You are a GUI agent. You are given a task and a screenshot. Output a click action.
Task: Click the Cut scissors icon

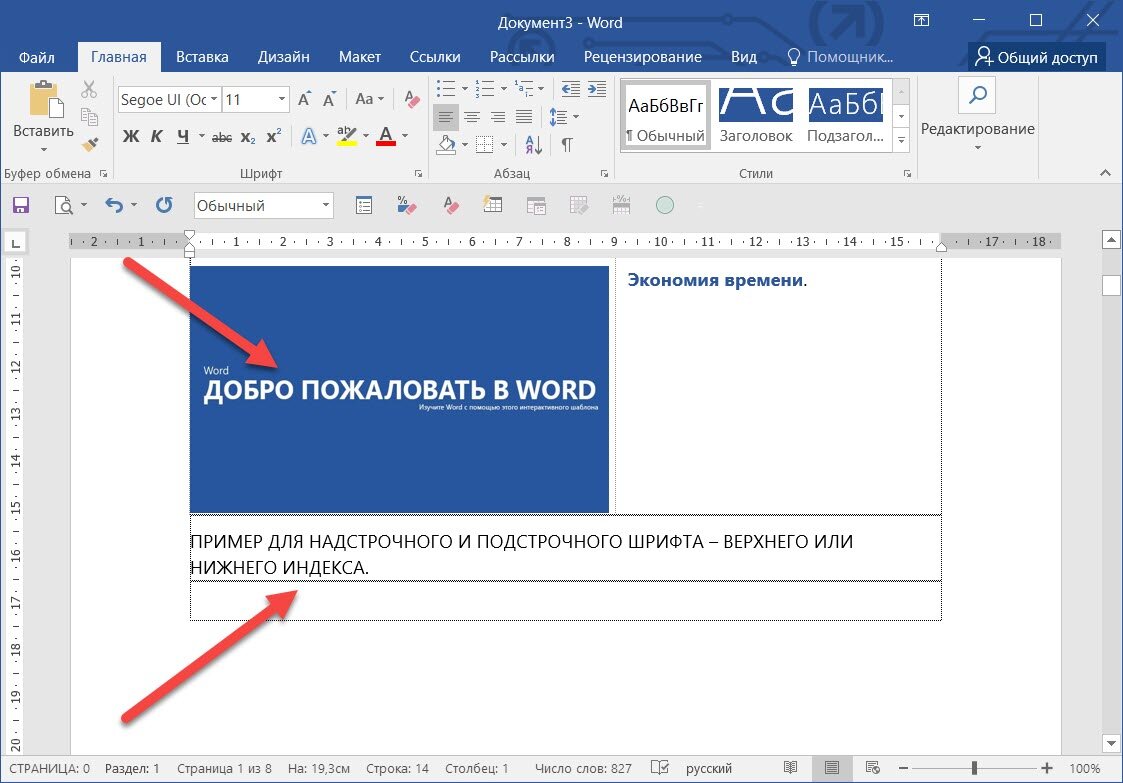(x=89, y=90)
